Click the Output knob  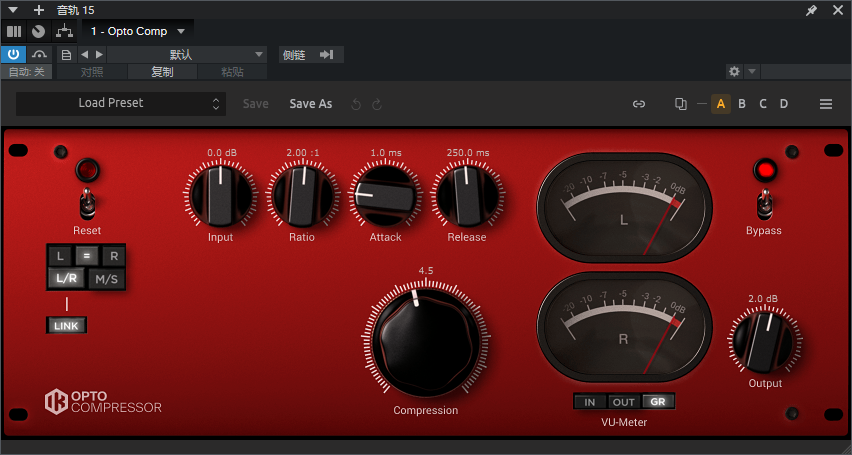(x=765, y=341)
